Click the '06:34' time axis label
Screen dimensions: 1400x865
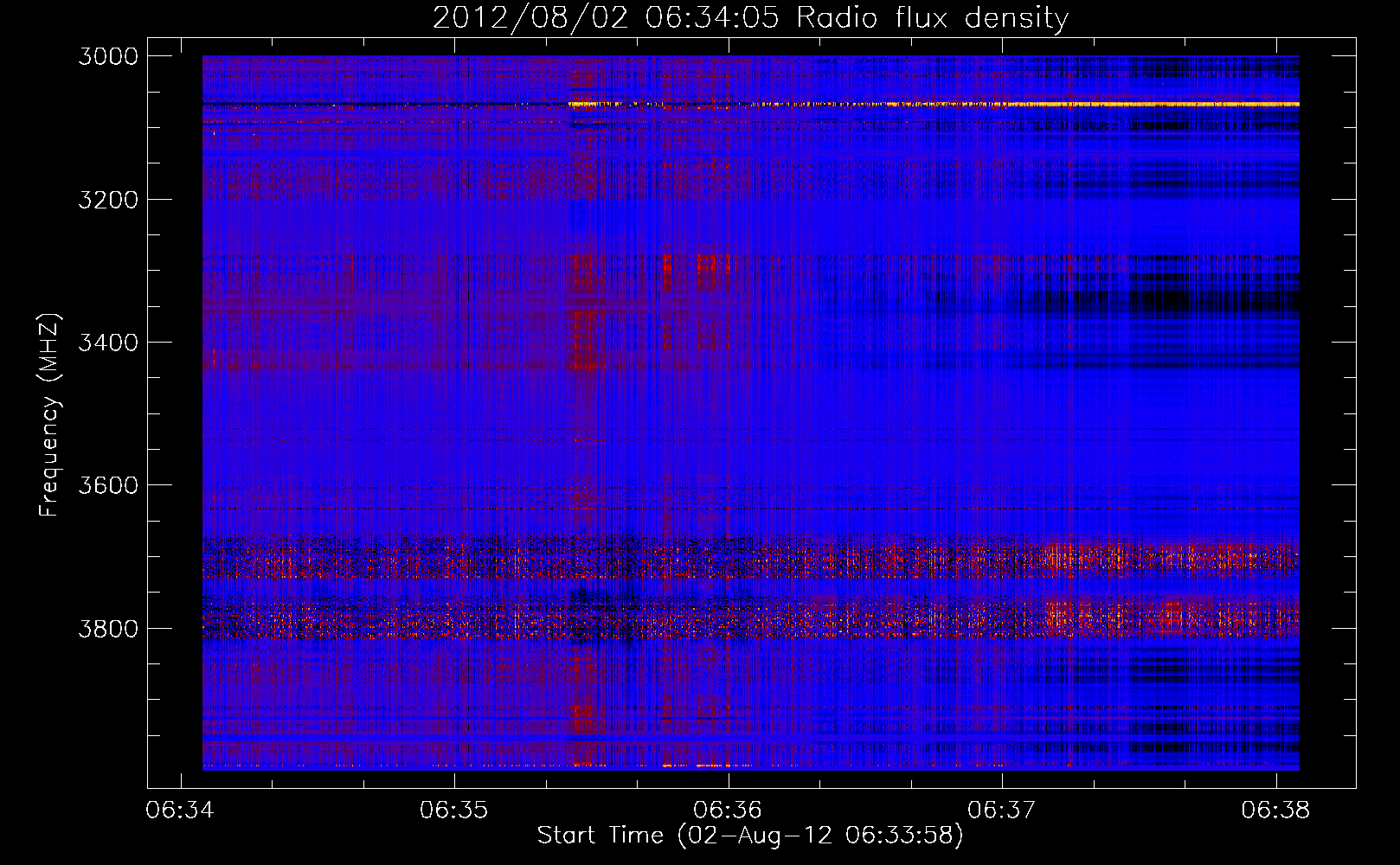coord(180,811)
